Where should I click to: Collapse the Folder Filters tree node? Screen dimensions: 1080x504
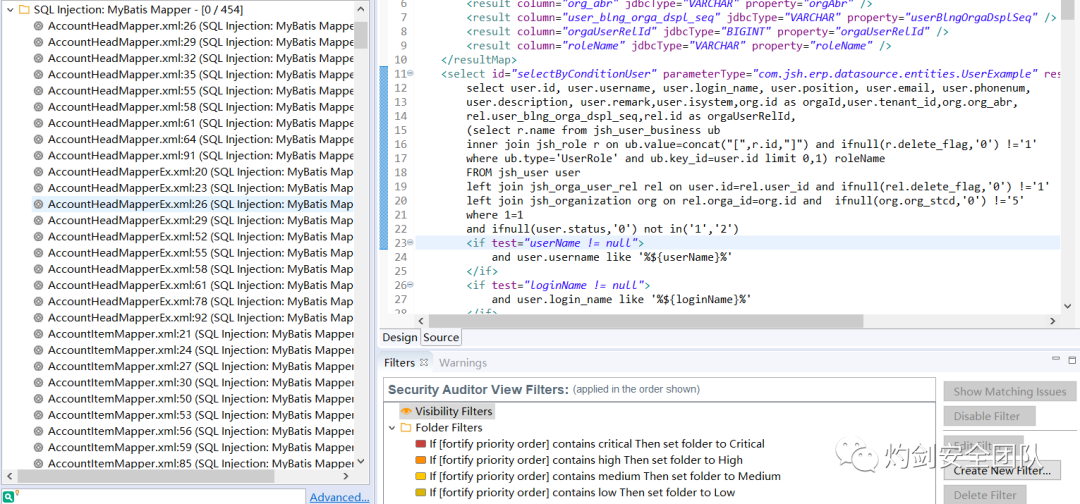392,428
